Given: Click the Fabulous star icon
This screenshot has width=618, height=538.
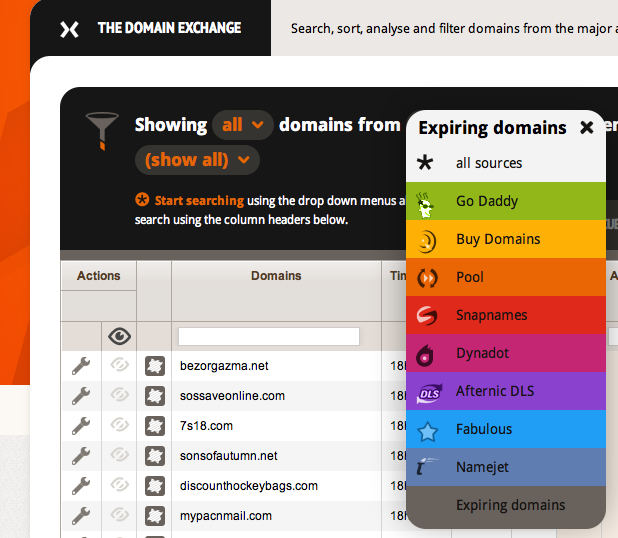Looking at the screenshot, I should click(x=427, y=431).
